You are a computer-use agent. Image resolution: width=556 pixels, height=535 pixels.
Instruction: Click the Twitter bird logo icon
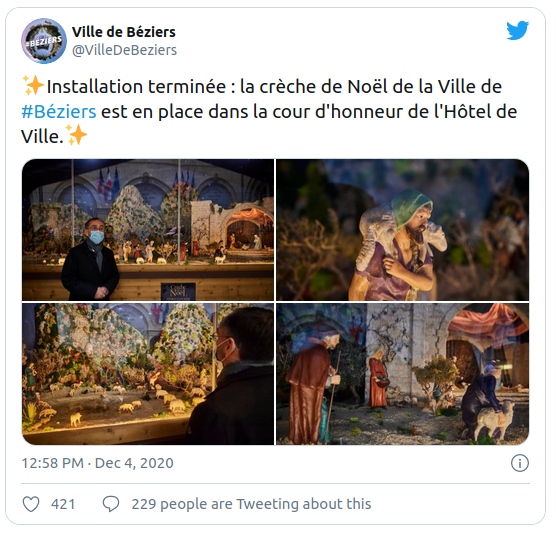pyautogui.click(x=517, y=30)
